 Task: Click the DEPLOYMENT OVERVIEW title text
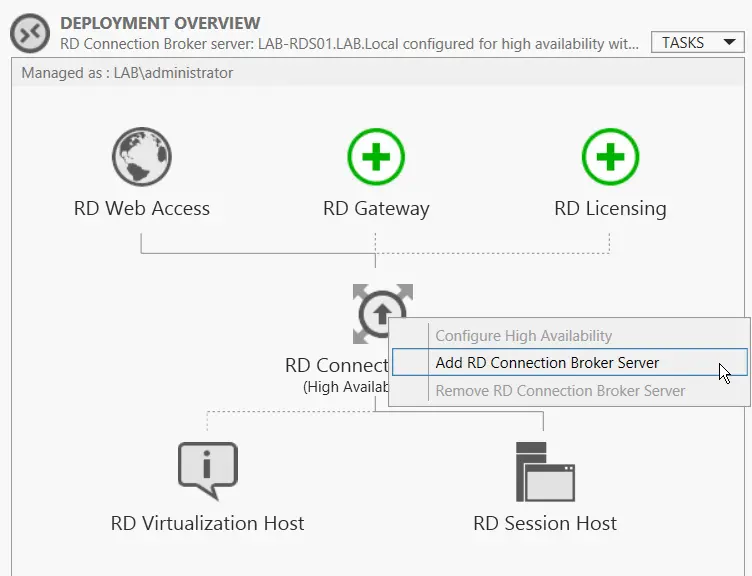[160, 23]
